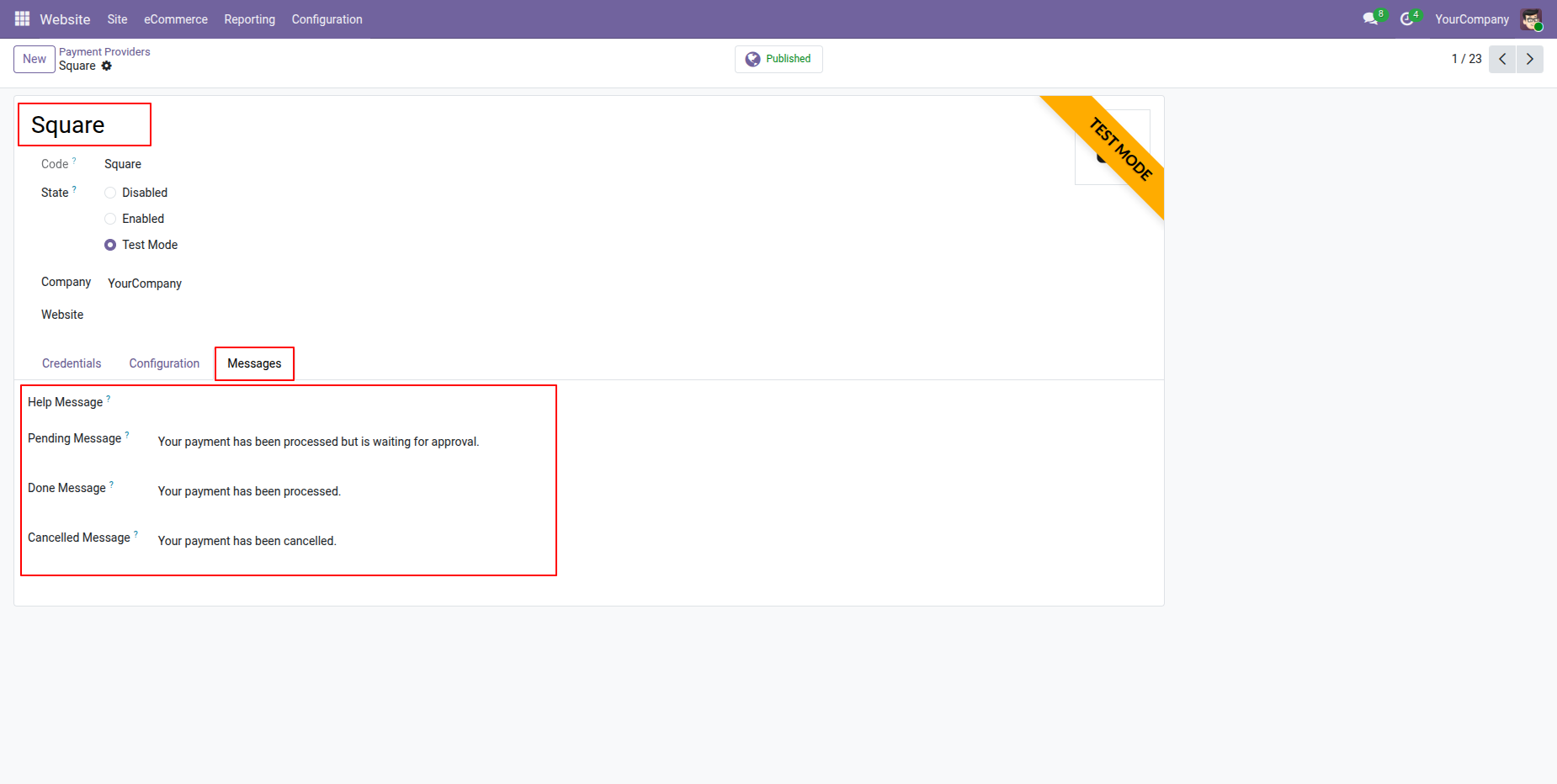
Task: Open the activities clock icon
Action: tap(1406, 19)
